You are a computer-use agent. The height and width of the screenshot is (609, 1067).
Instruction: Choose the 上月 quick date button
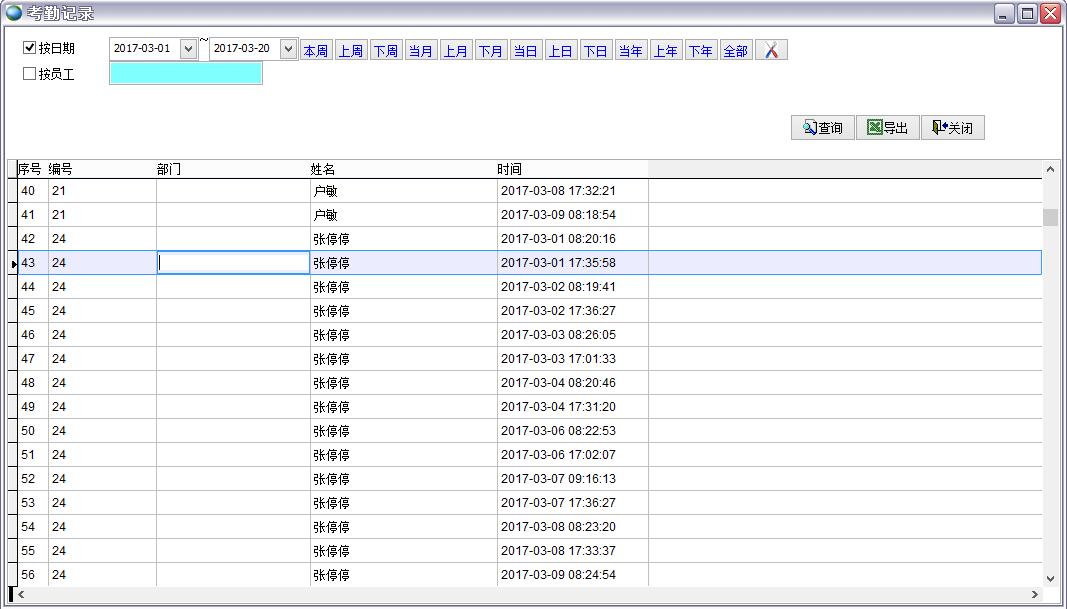click(x=456, y=51)
